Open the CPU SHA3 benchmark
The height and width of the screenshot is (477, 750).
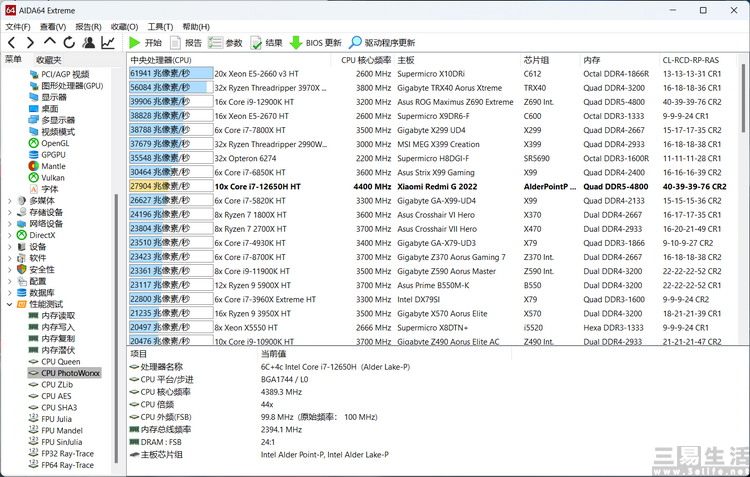59,407
